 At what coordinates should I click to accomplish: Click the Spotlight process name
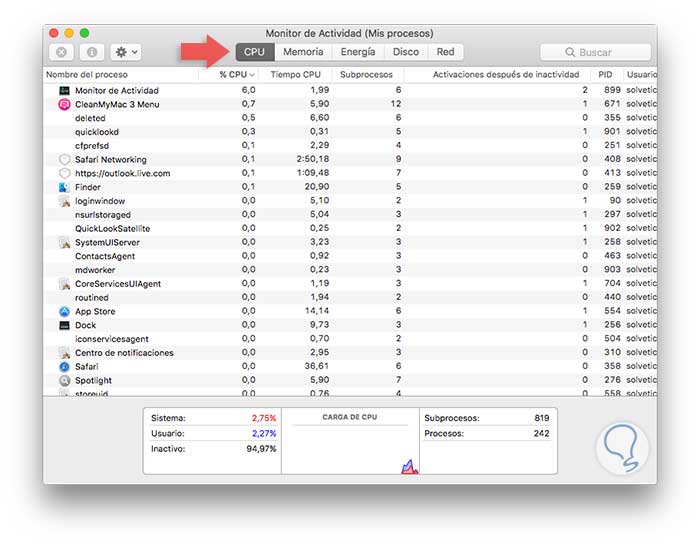[x=93, y=380]
